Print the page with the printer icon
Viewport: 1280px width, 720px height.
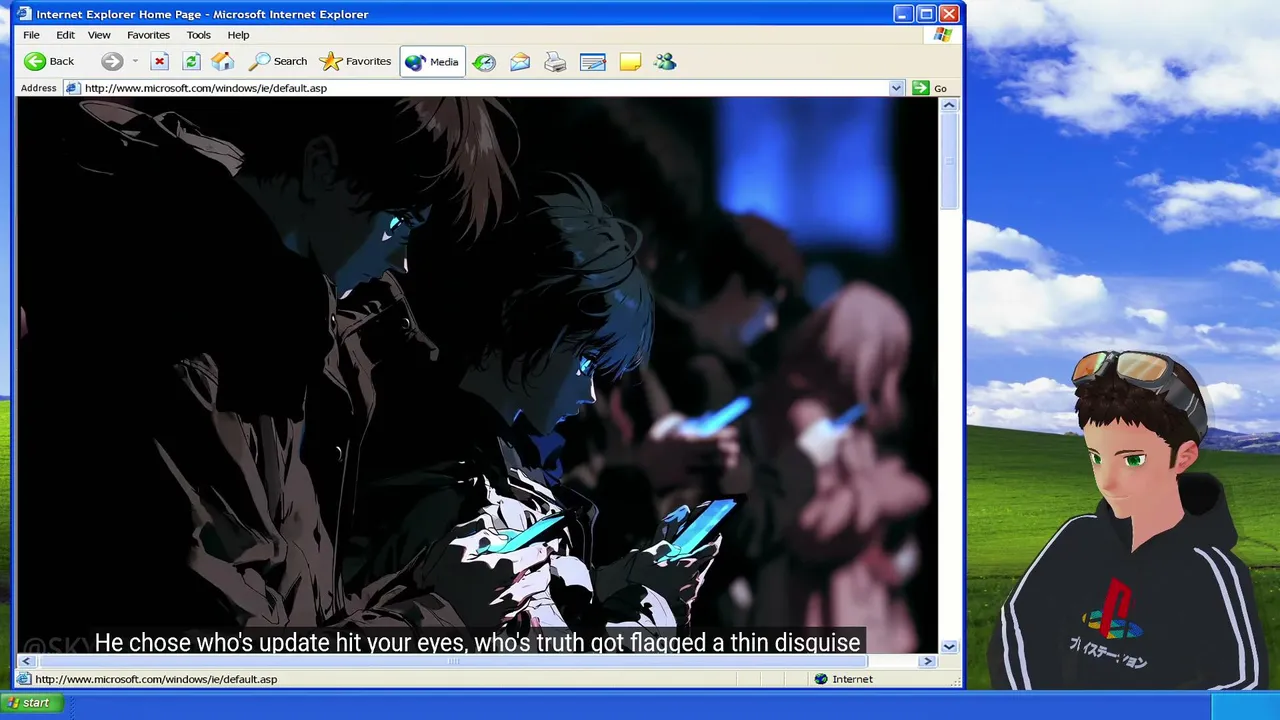coord(555,62)
